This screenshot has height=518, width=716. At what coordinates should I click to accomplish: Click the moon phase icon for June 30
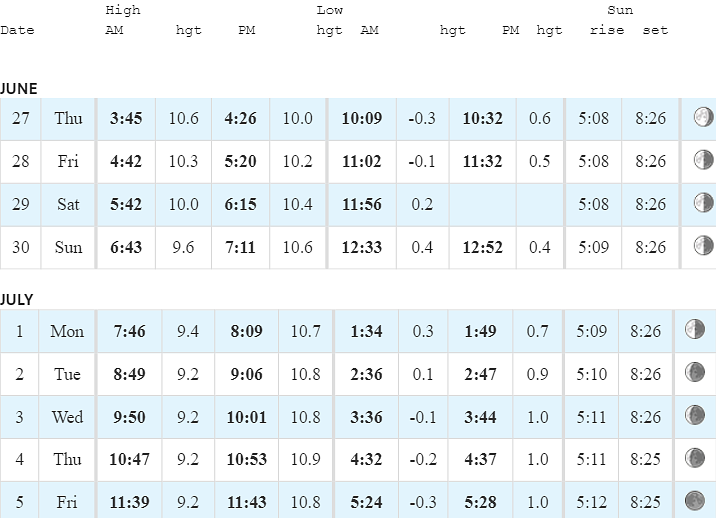click(x=703, y=246)
